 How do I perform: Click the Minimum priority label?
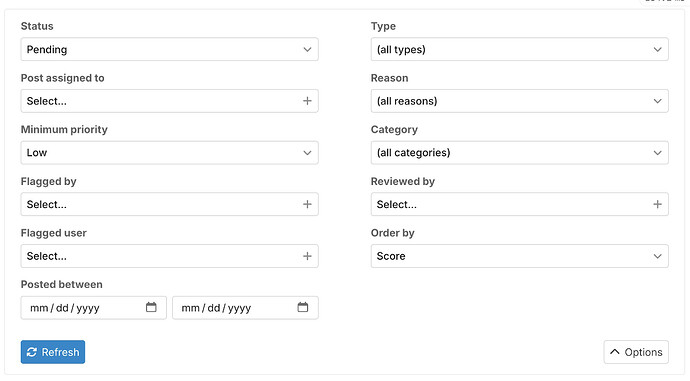[x=64, y=129]
